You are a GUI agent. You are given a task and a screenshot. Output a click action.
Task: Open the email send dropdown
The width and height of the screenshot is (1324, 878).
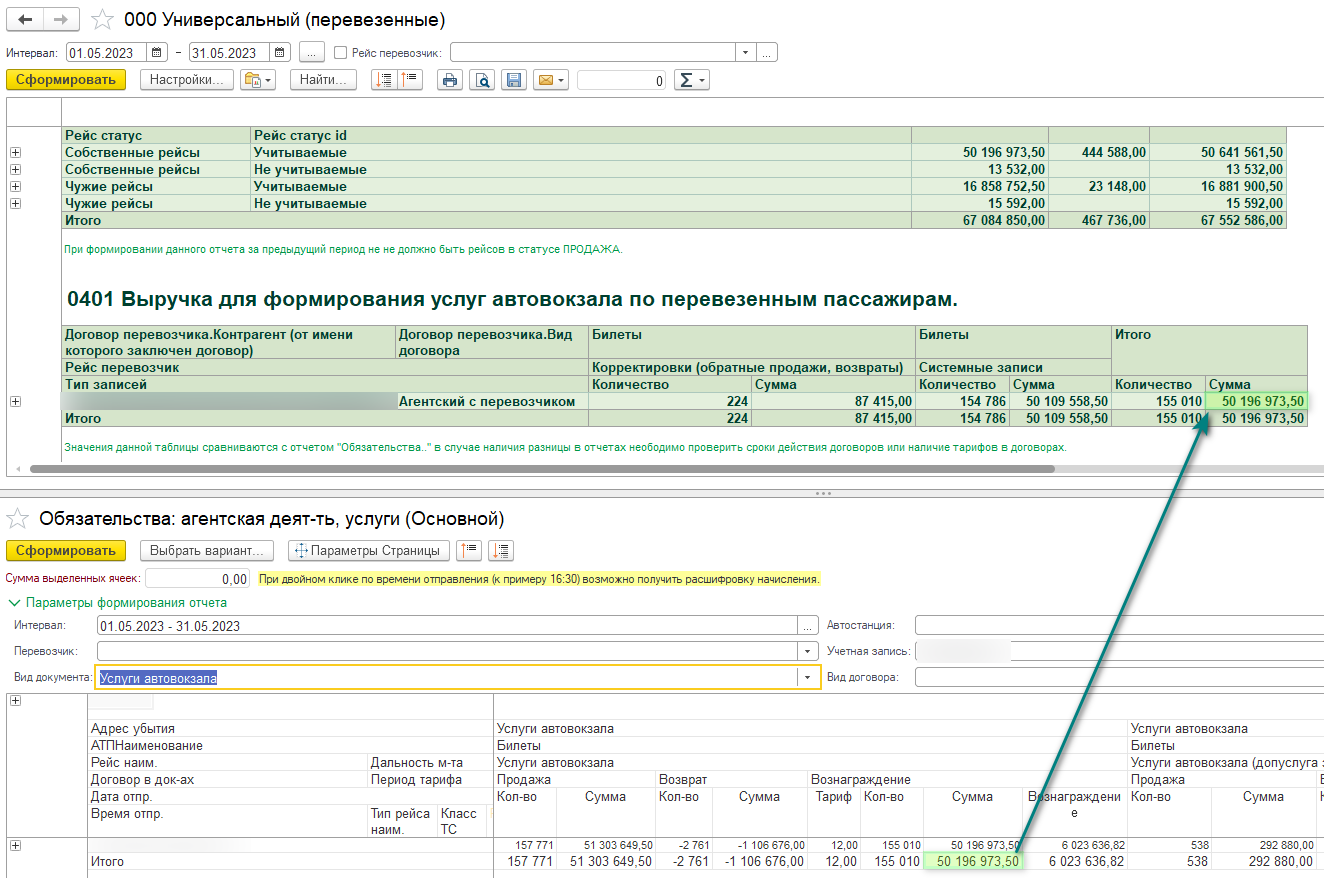[x=551, y=81]
